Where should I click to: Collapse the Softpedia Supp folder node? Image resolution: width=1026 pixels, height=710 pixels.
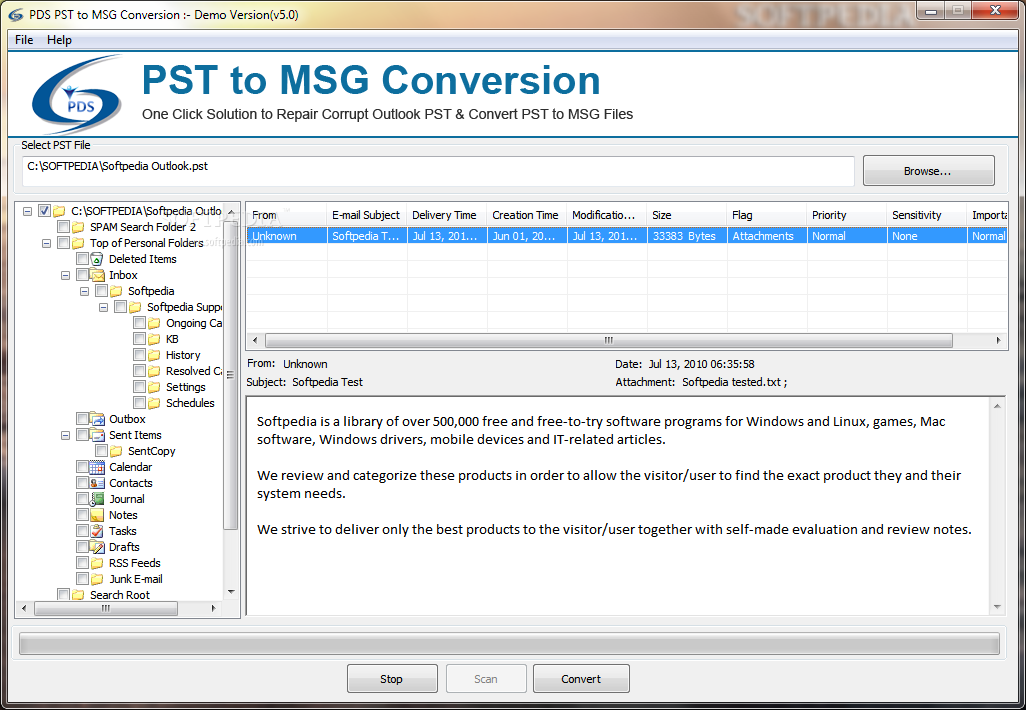pos(103,308)
